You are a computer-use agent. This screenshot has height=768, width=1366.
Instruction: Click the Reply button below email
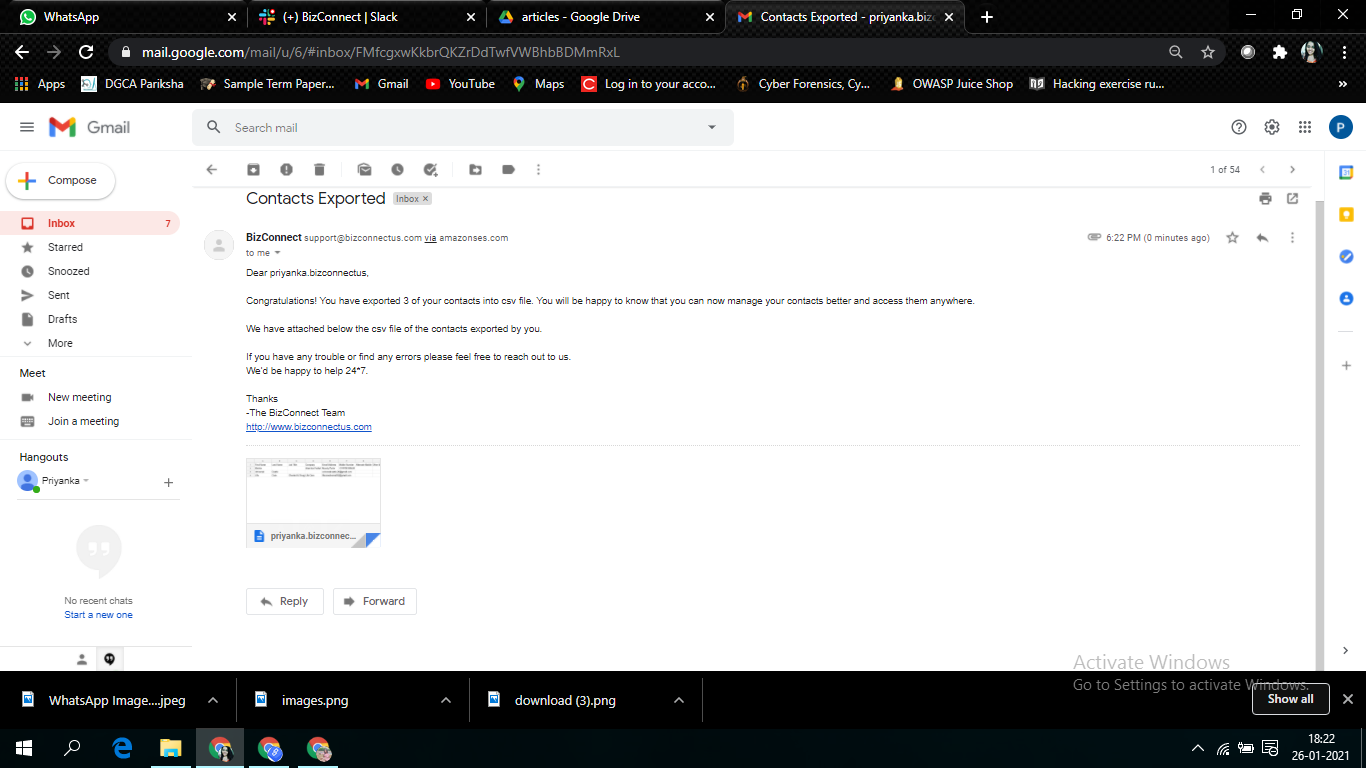[284, 601]
